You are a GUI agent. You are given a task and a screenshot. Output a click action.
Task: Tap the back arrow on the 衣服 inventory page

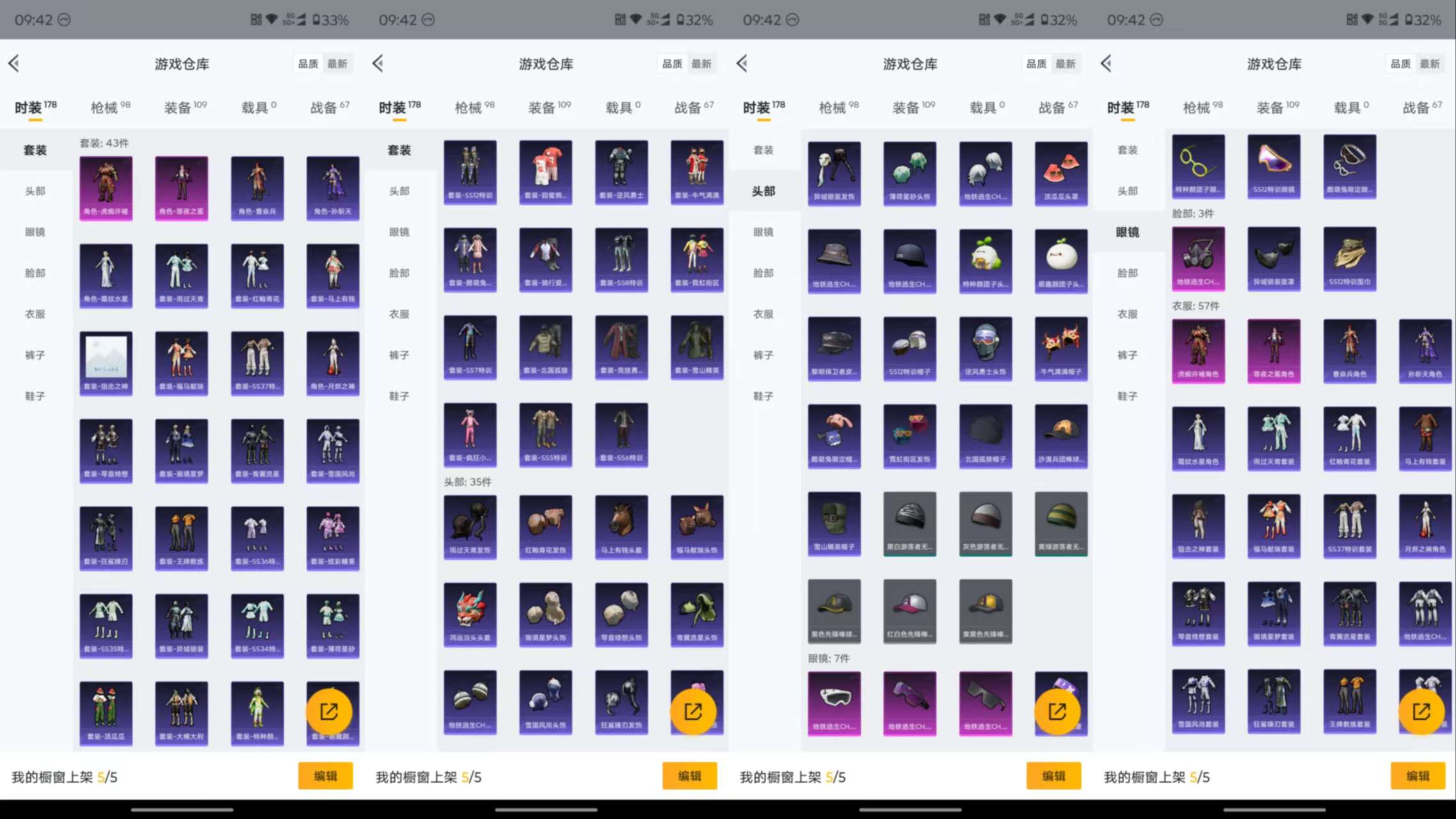[x=1105, y=63]
